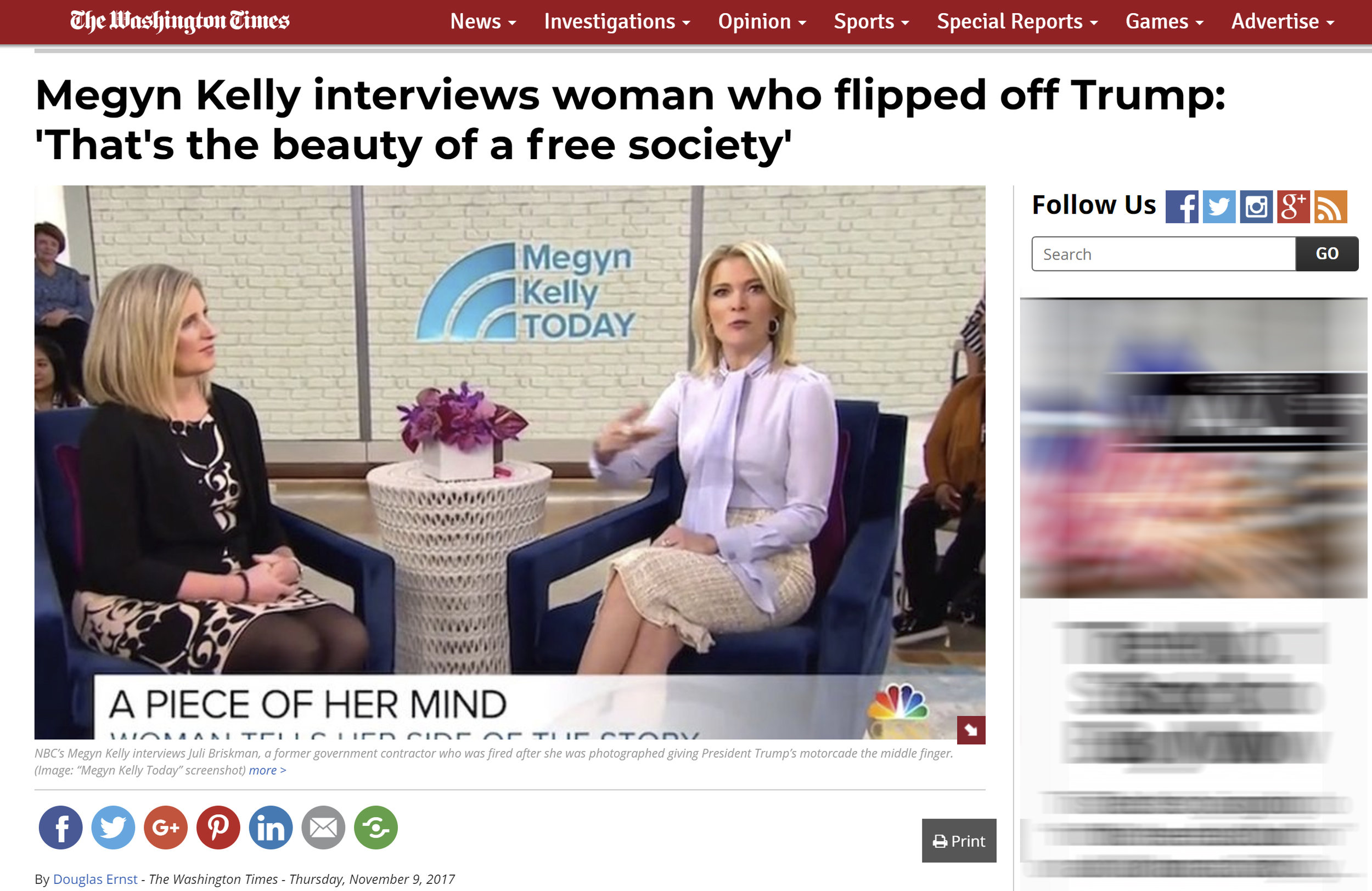Viewport: 1372px width, 891px height.
Task: Click the Search input field
Action: [x=1163, y=253]
